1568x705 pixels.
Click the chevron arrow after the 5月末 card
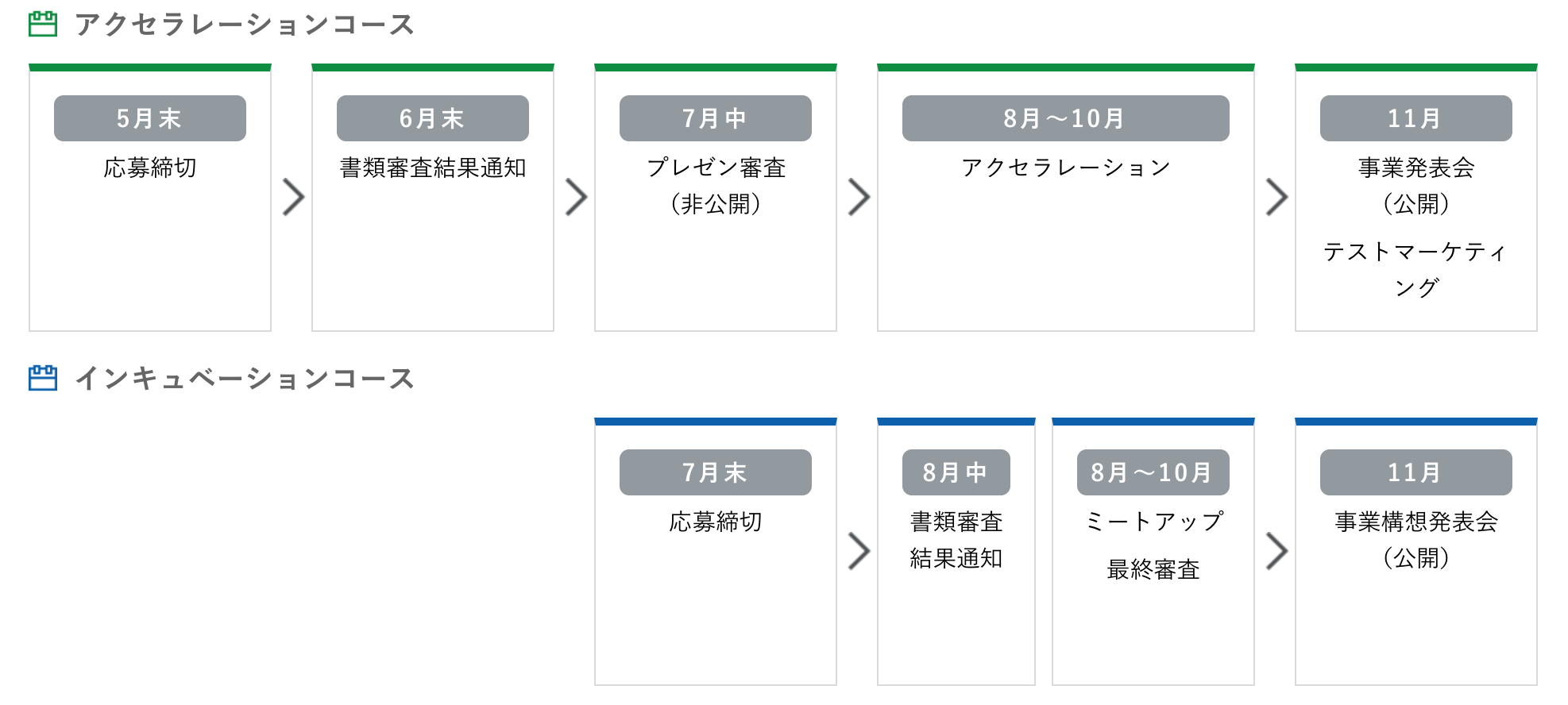pyautogui.click(x=293, y=197)
